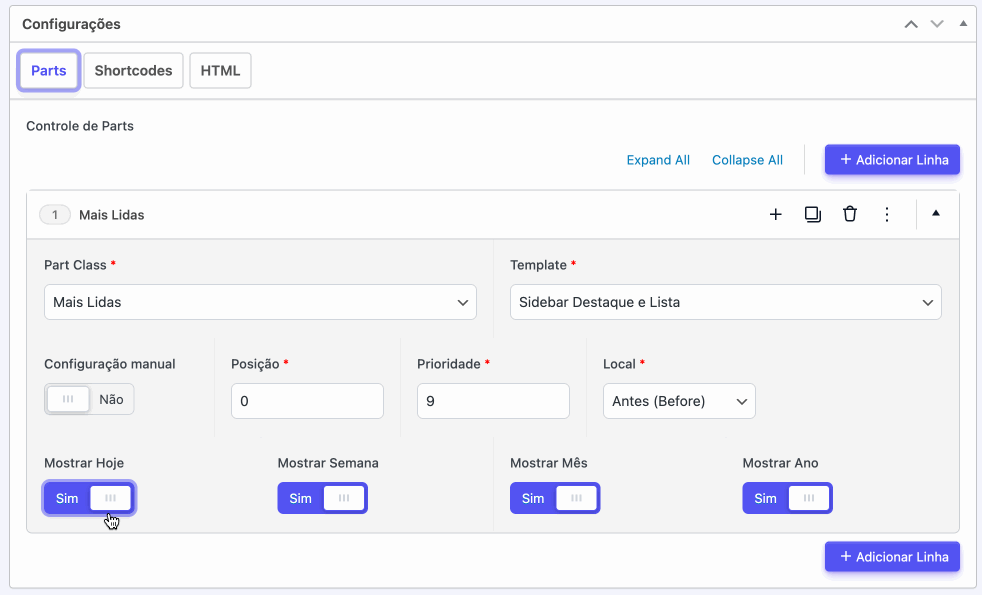Open the Part Class dropdown
This screenshot has width=982, height=595.
[x=260, y=302]
